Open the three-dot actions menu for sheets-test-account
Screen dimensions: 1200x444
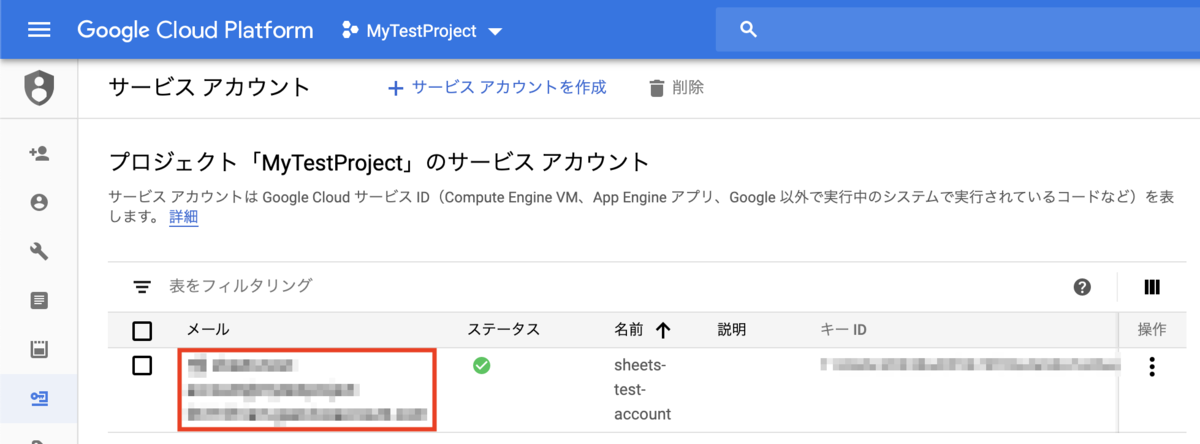[1152, 367]
